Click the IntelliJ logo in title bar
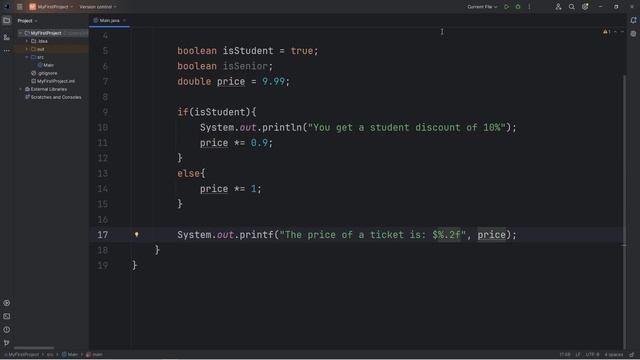This screenshot has width=640, height=360. point(7,7)
